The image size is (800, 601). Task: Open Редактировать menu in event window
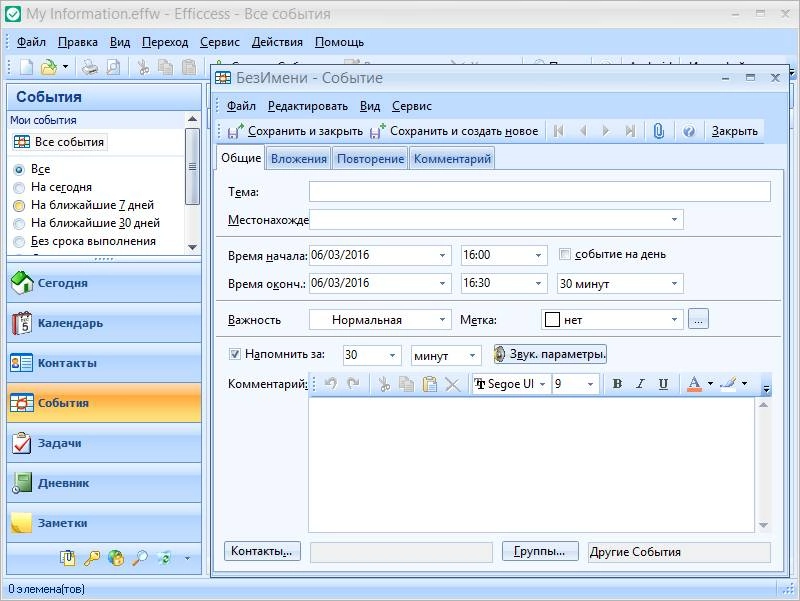coord(308,106)
